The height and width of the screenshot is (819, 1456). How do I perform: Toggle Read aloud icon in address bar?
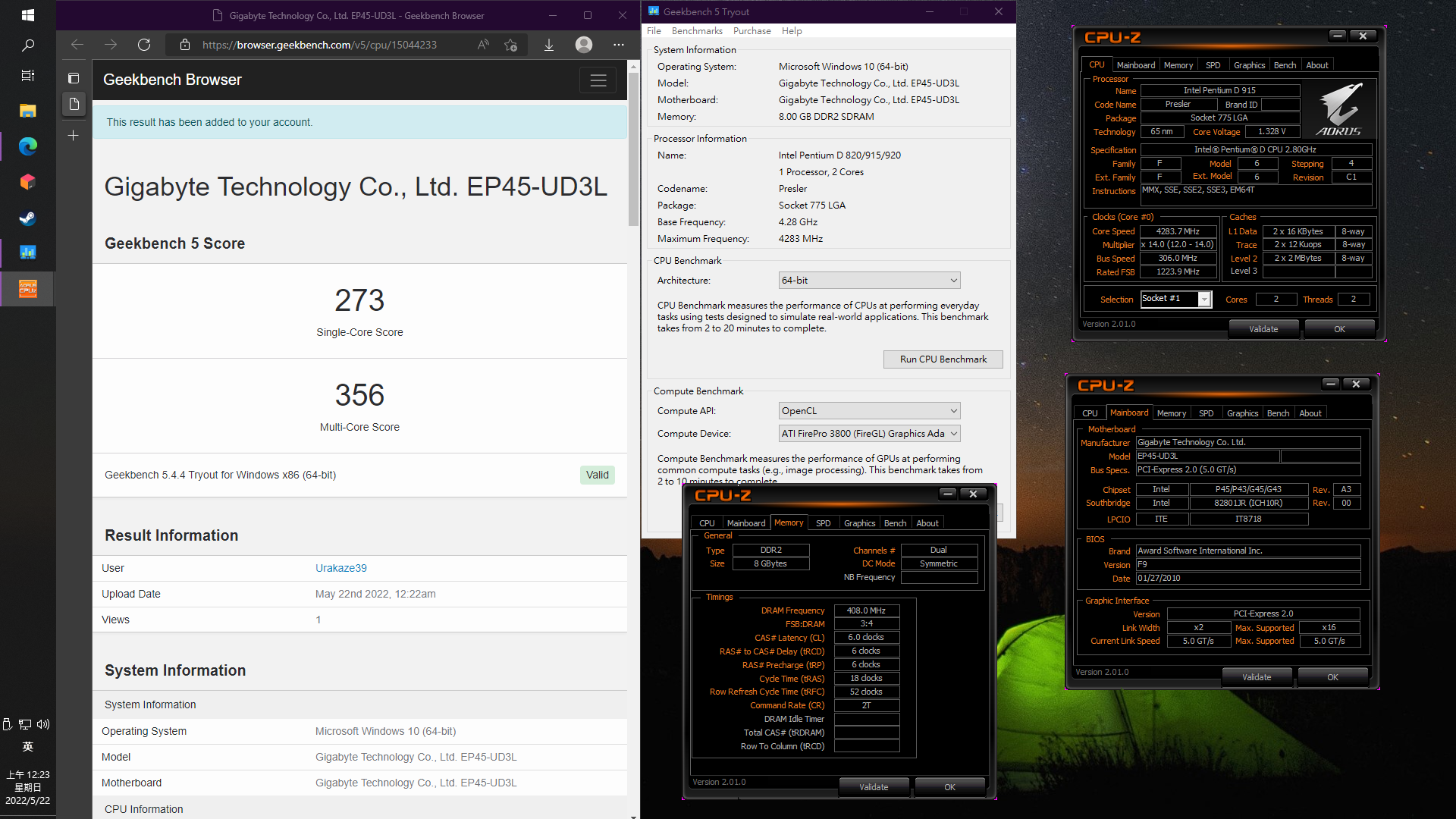click(483, 45)
